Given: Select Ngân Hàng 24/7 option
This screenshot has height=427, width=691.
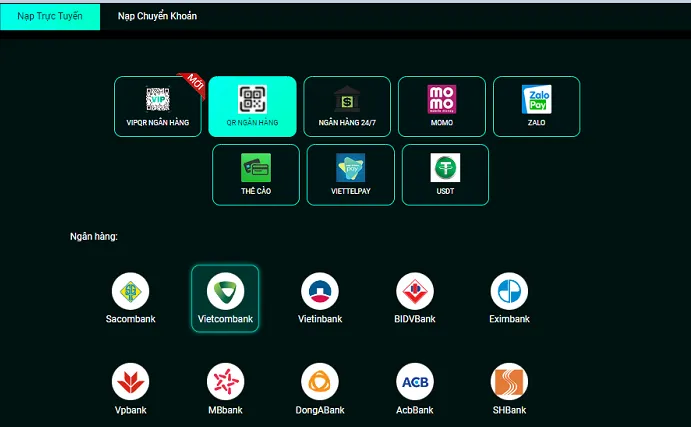Looking at the screenshot, I should (347, 106).
